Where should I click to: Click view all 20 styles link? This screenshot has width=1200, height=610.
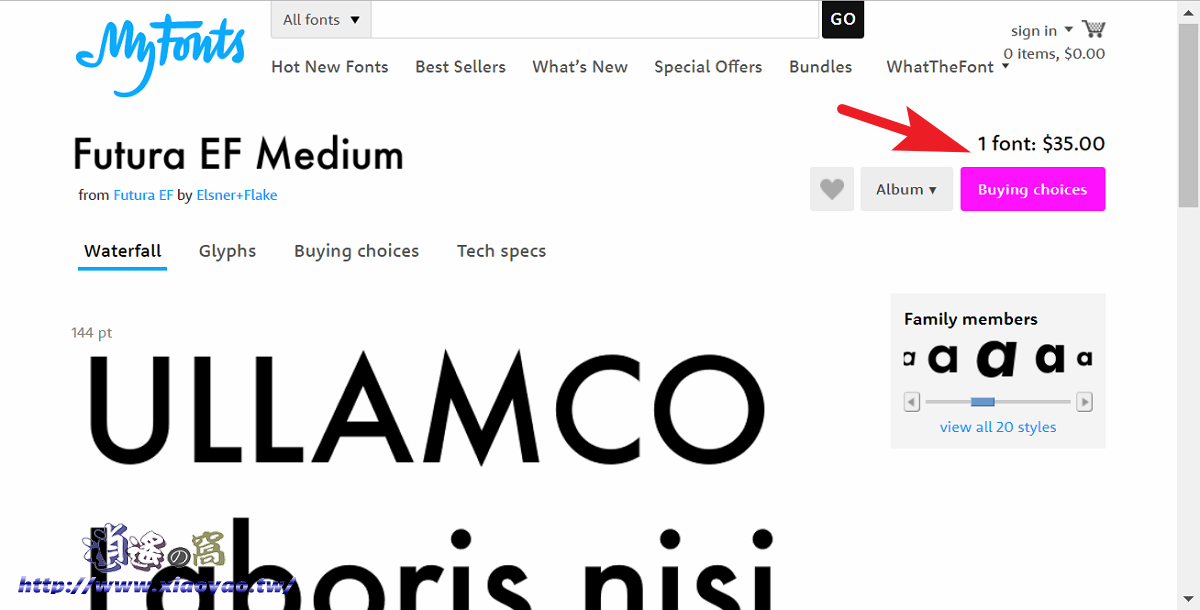(998, 427)
